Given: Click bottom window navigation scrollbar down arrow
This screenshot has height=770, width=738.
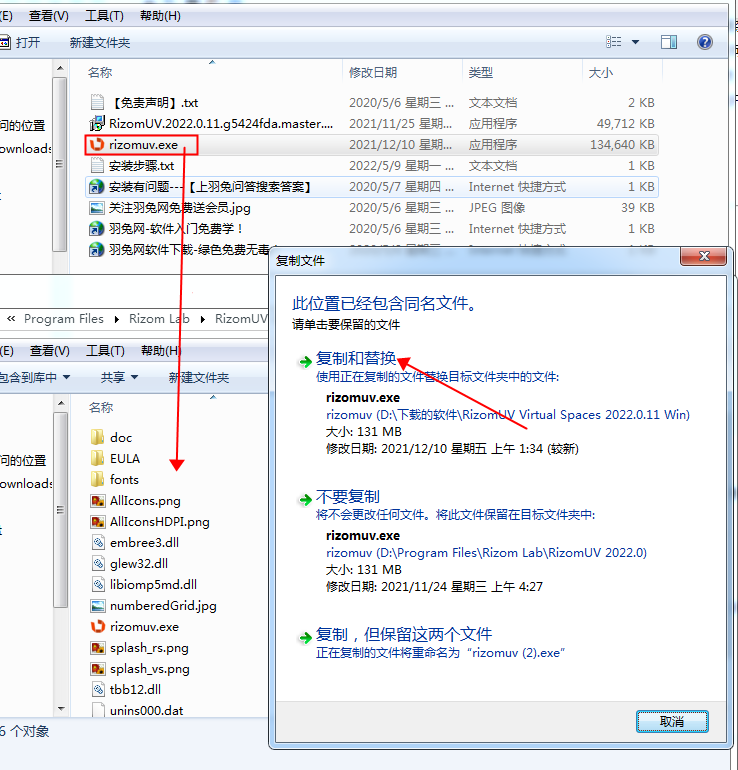Looking at the screenshot, I should pyautogui.click(x=61, y=709).
